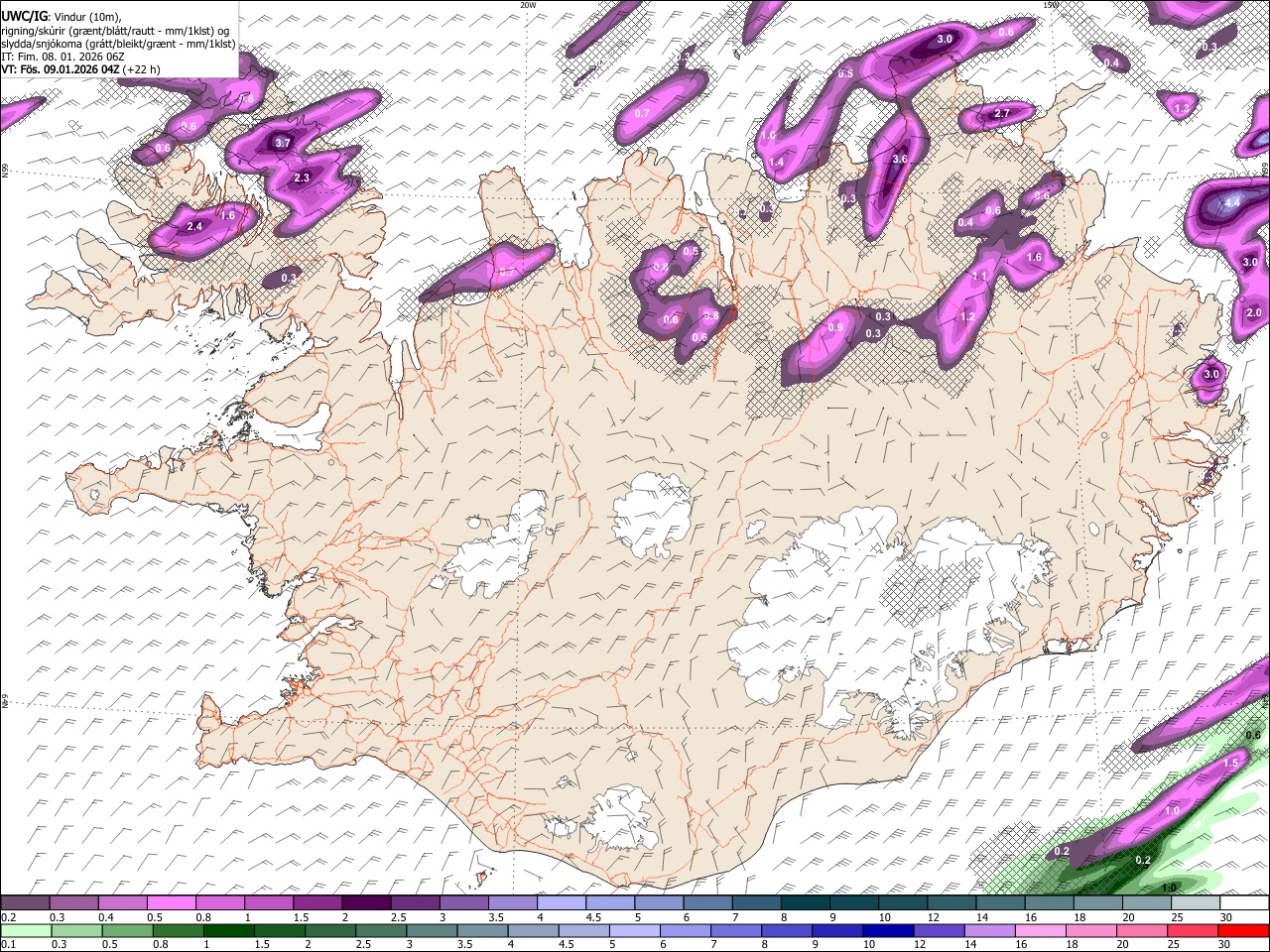Click the 2.0 precipitation value label

[1254, 312]
